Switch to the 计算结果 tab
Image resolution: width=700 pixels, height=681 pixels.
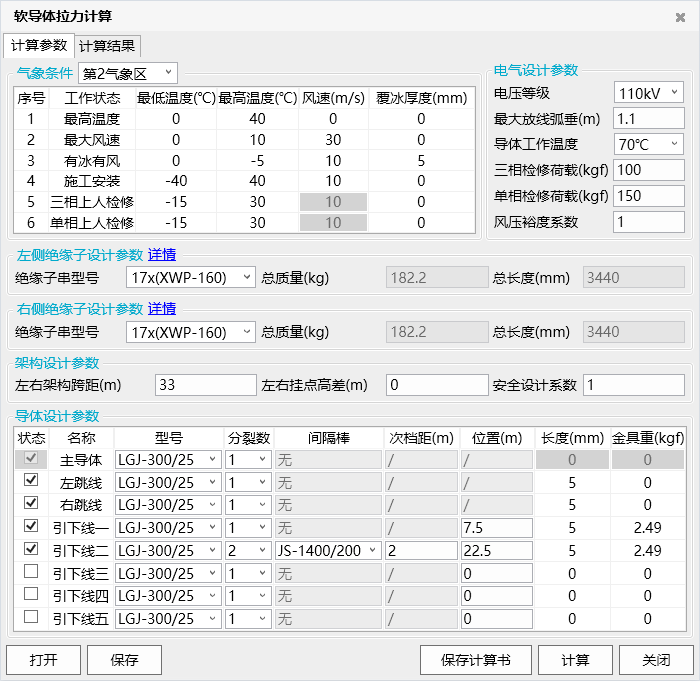tap(109, 46)
